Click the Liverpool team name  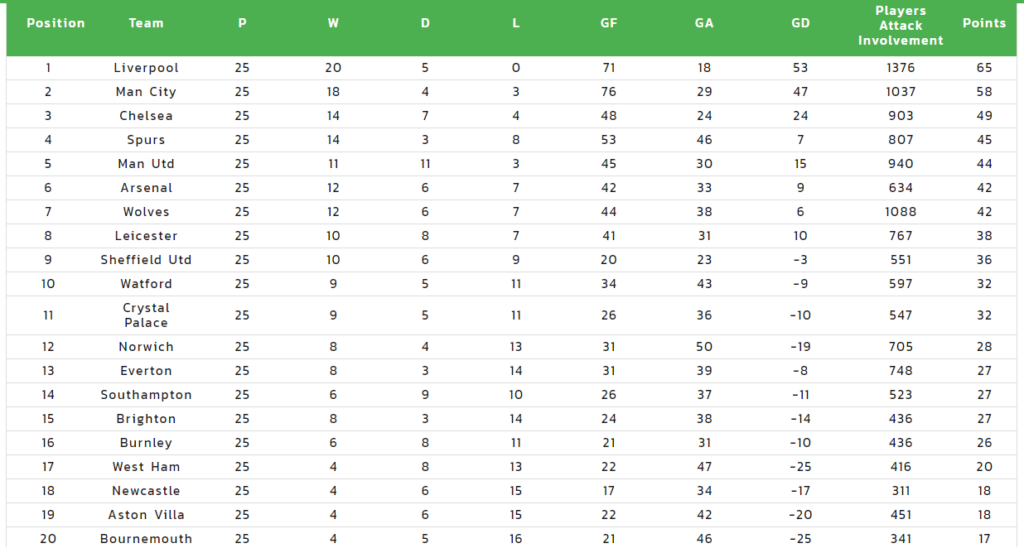tap(146, 68)
